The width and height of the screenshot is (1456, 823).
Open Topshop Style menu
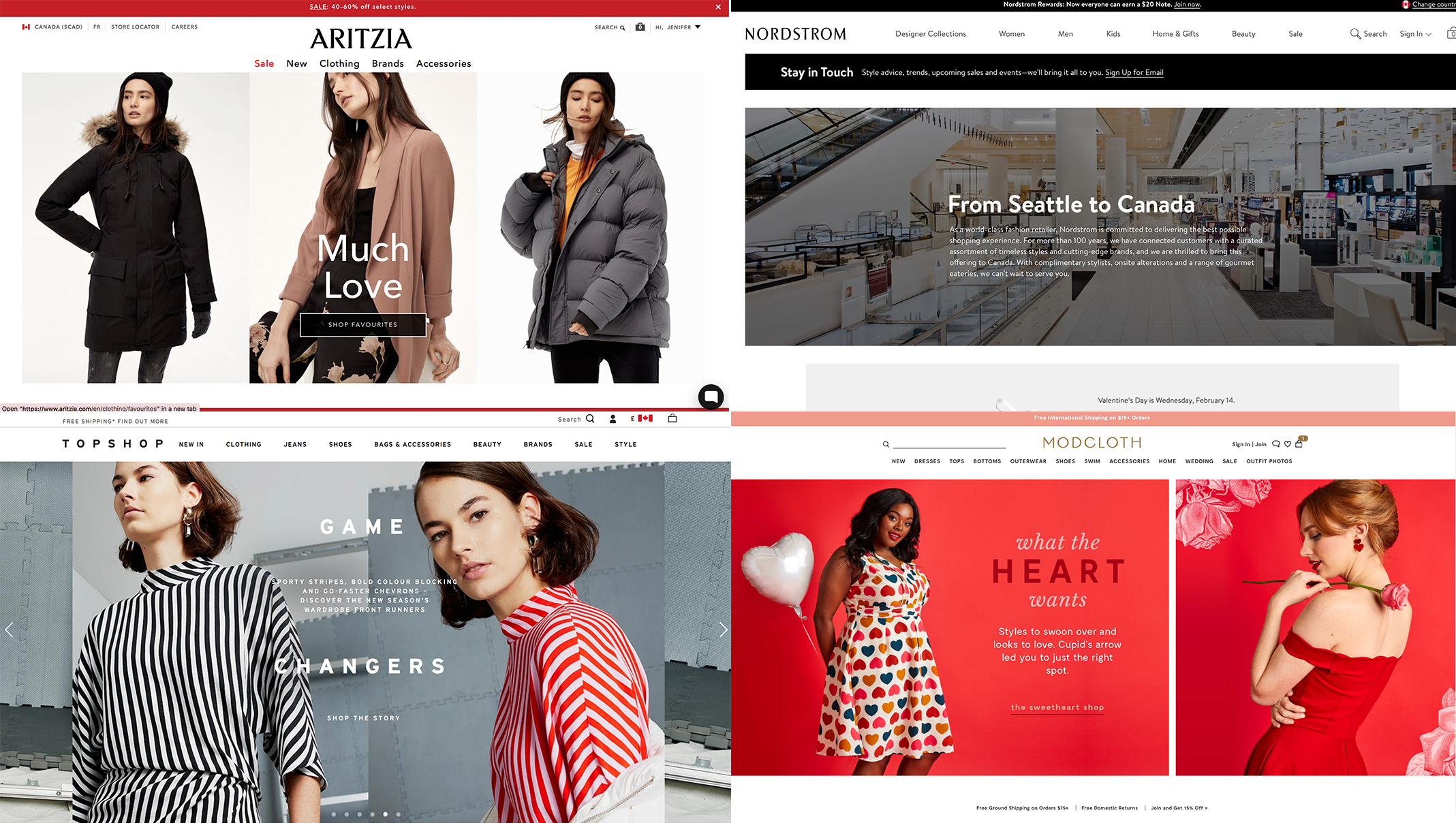(625, 444)
